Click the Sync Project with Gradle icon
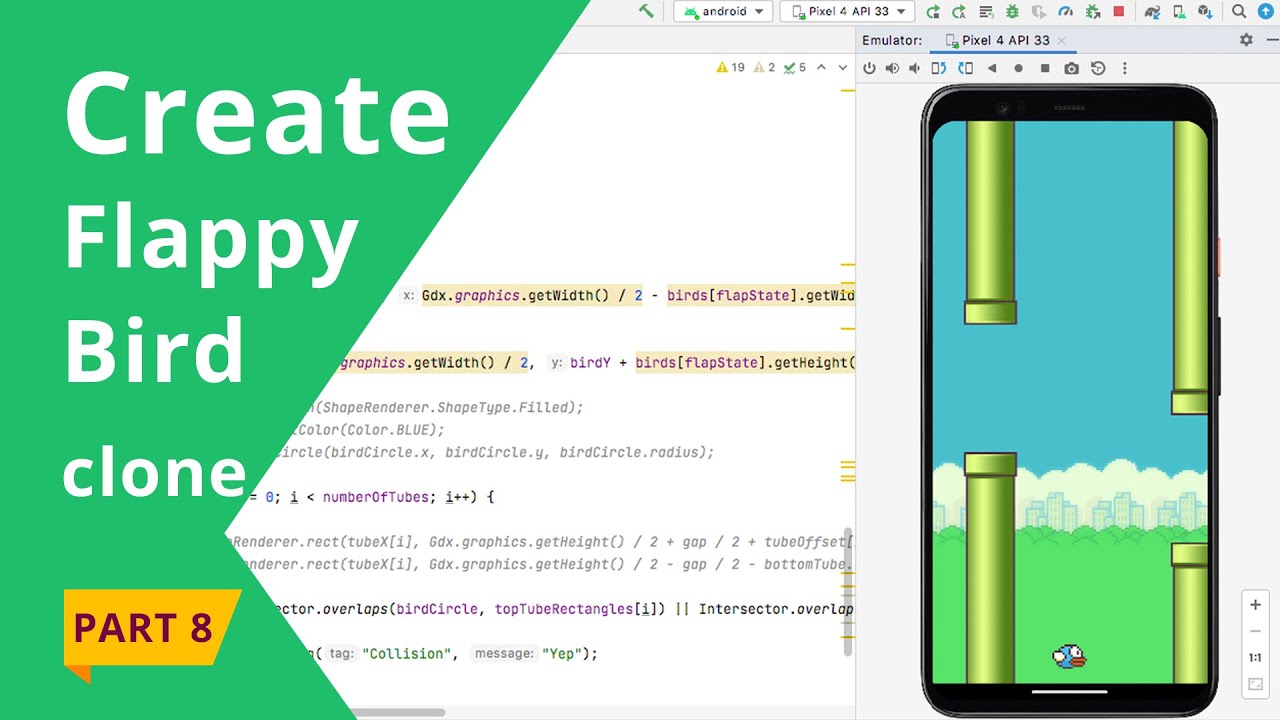Viewport: 1280px width, 720px height. click(1153, 12)
